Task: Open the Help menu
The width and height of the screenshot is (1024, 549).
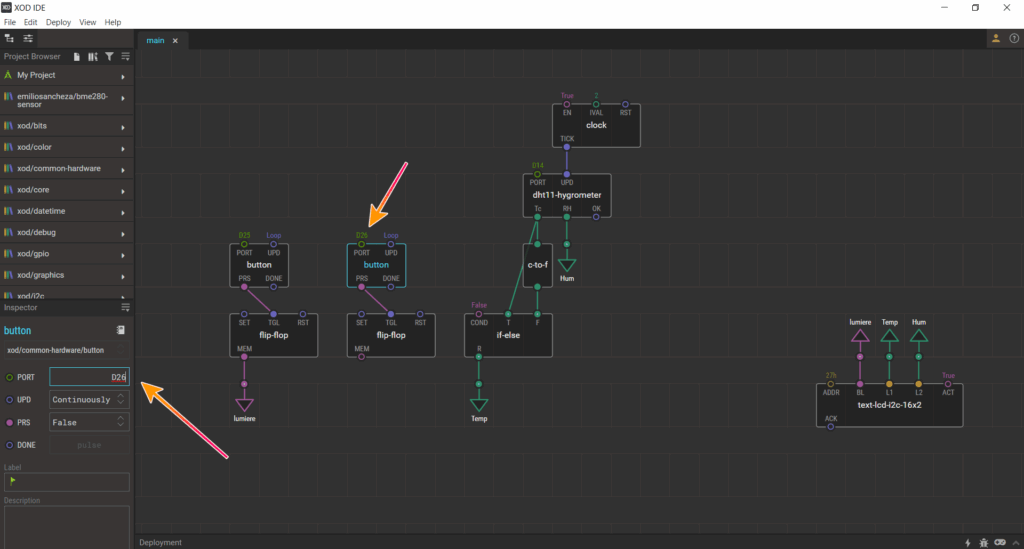Action: pyautogui.click(x=113, y=22)
